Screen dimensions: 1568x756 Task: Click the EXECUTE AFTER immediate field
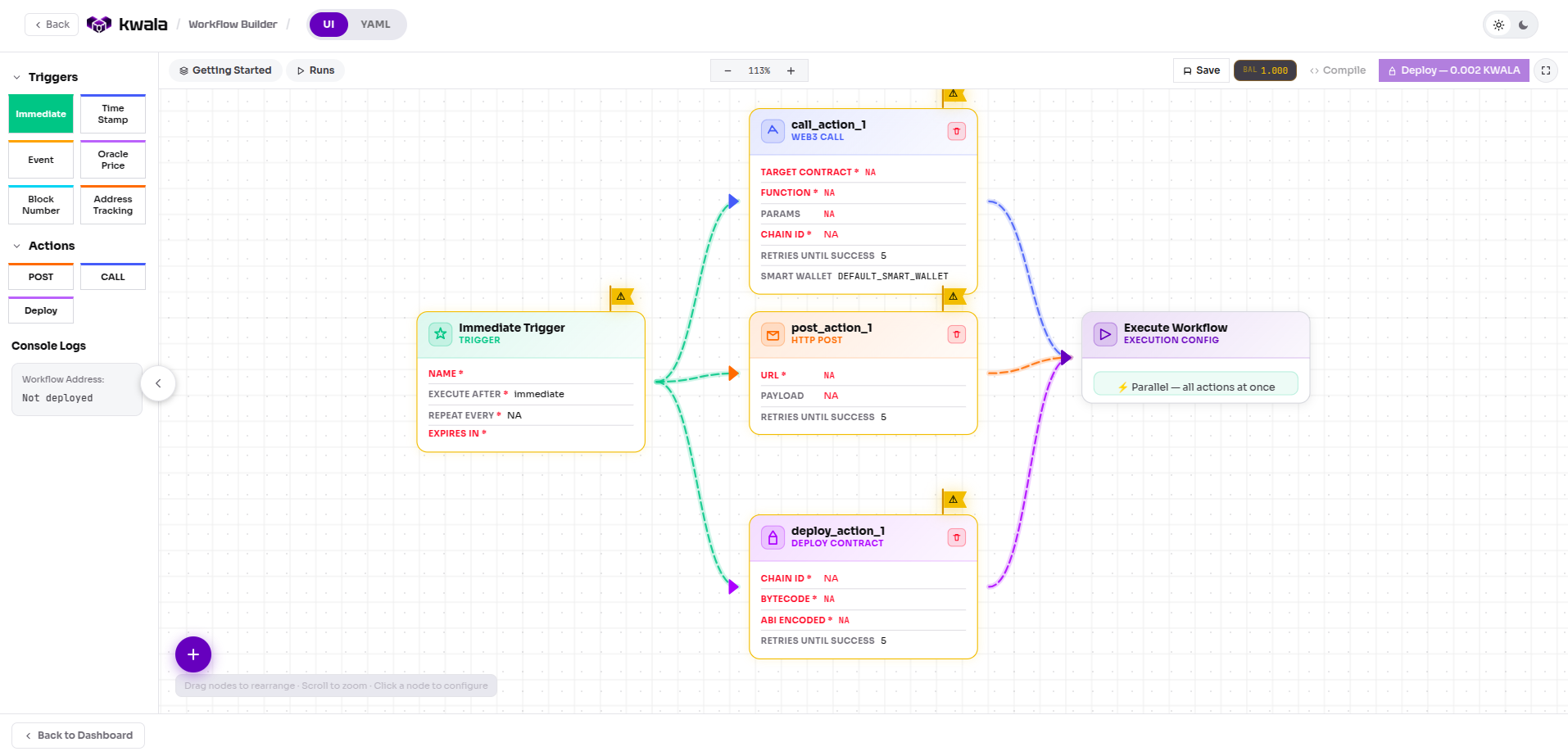[x=530, y=394]
